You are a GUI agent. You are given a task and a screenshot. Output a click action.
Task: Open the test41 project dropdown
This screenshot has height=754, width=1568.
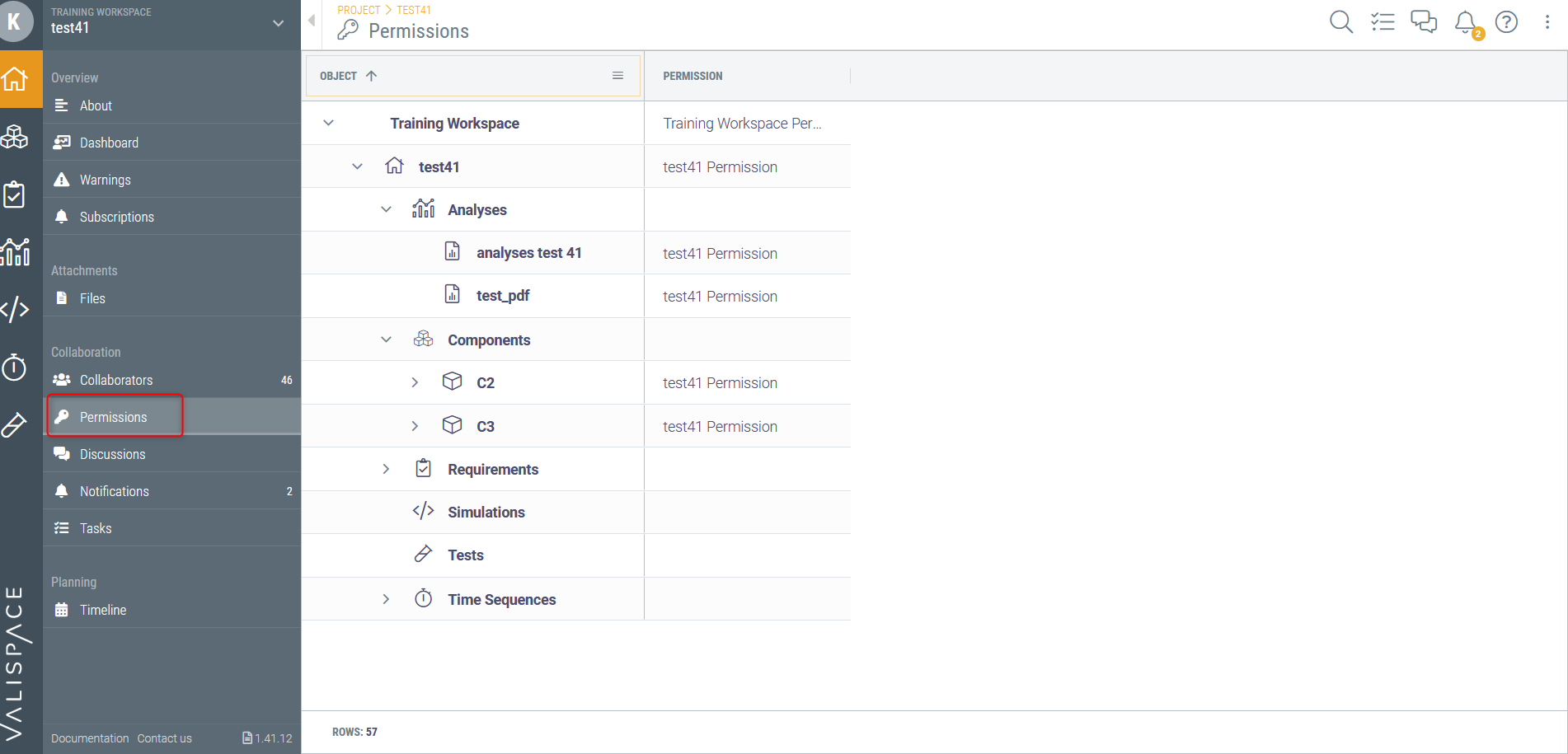(x=279, y=23)
